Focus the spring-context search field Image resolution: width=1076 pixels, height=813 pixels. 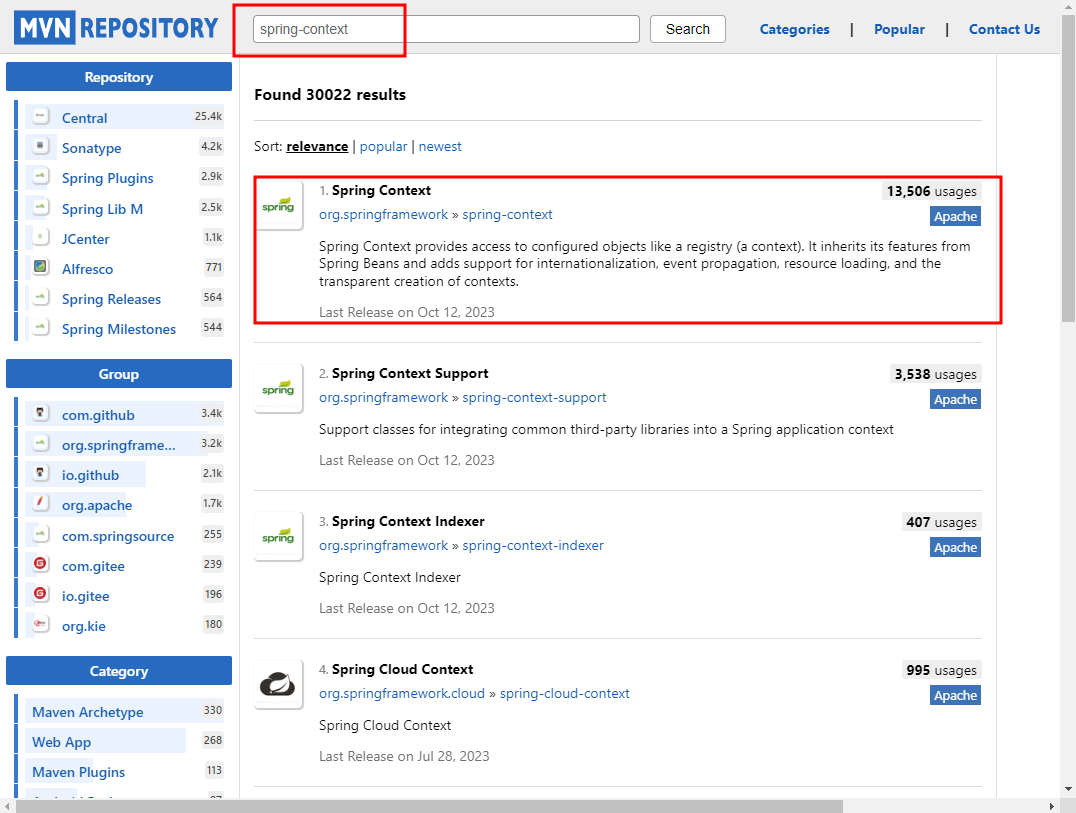[x=446, y=30]
